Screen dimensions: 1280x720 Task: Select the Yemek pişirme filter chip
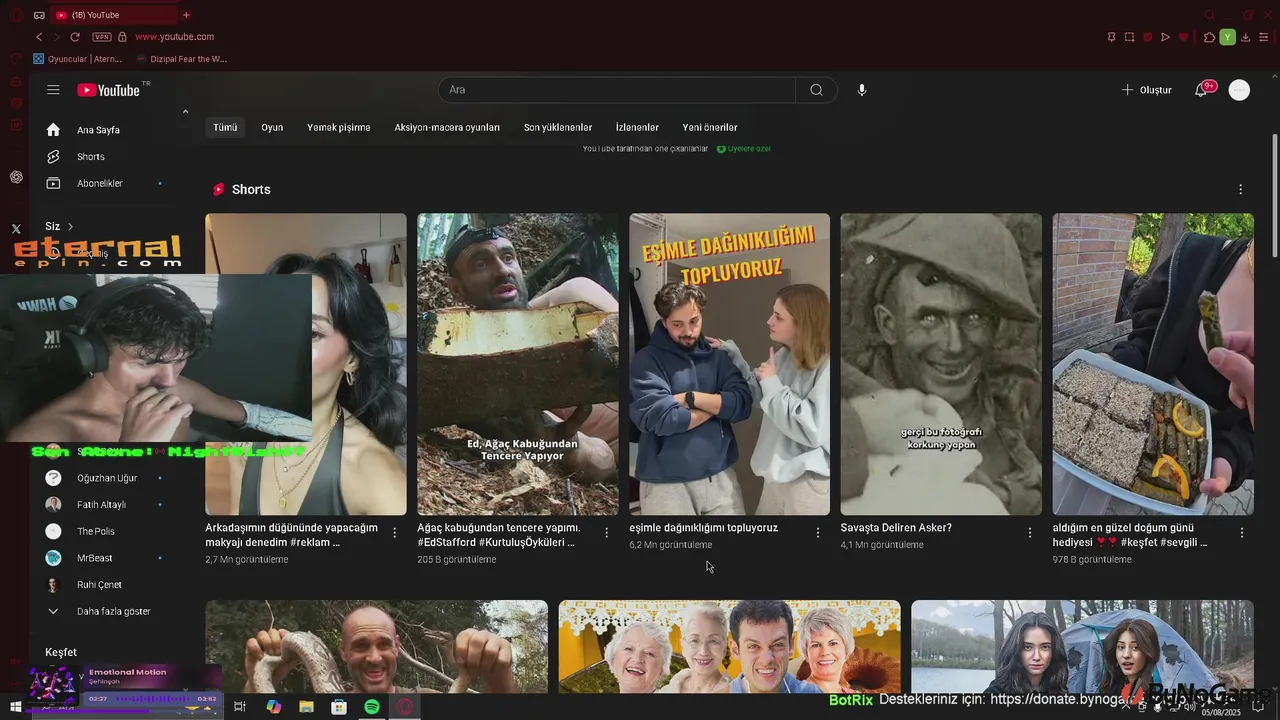[339, 128]
